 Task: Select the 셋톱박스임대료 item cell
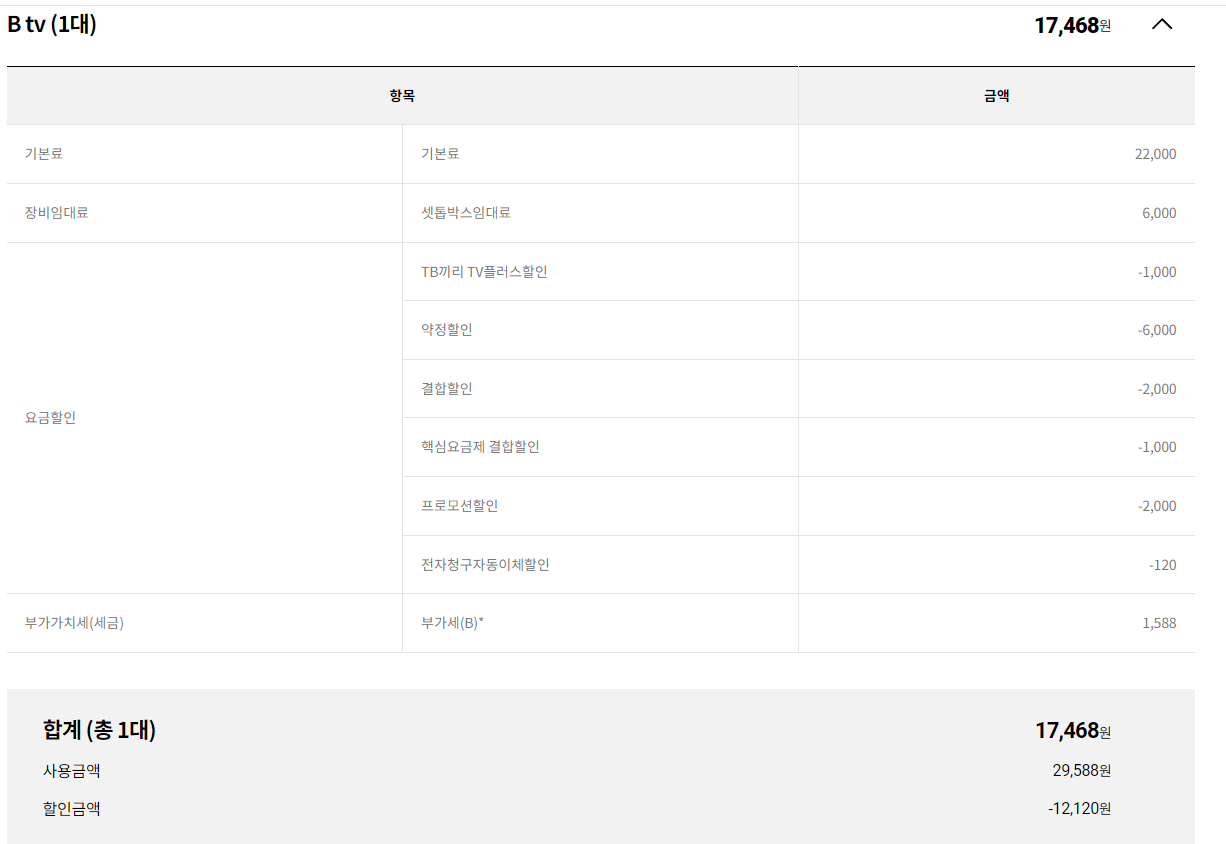tap(466, 213)
